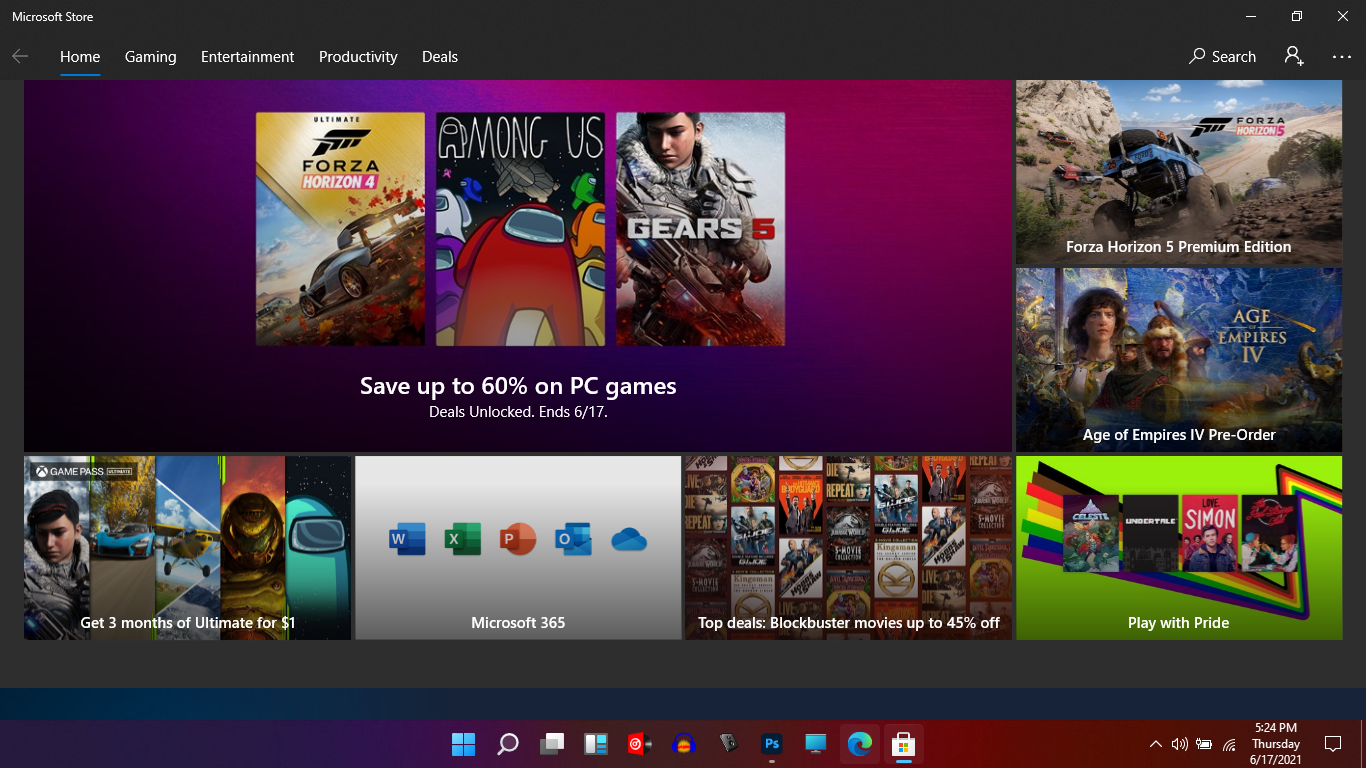Open the Windows Start menu
This screenshot has height=768, width=1366.
coord(463,744)
